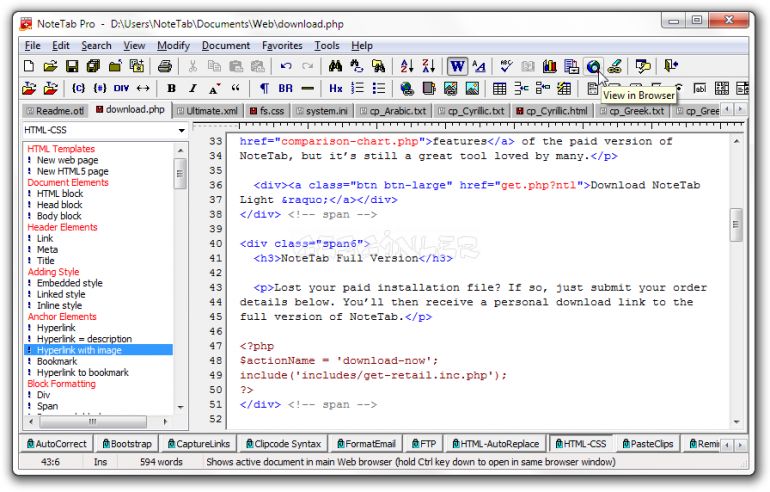Click the Find binoculars icon
The height and width of the screenshot is (492, 770).
tap(336, 67)
